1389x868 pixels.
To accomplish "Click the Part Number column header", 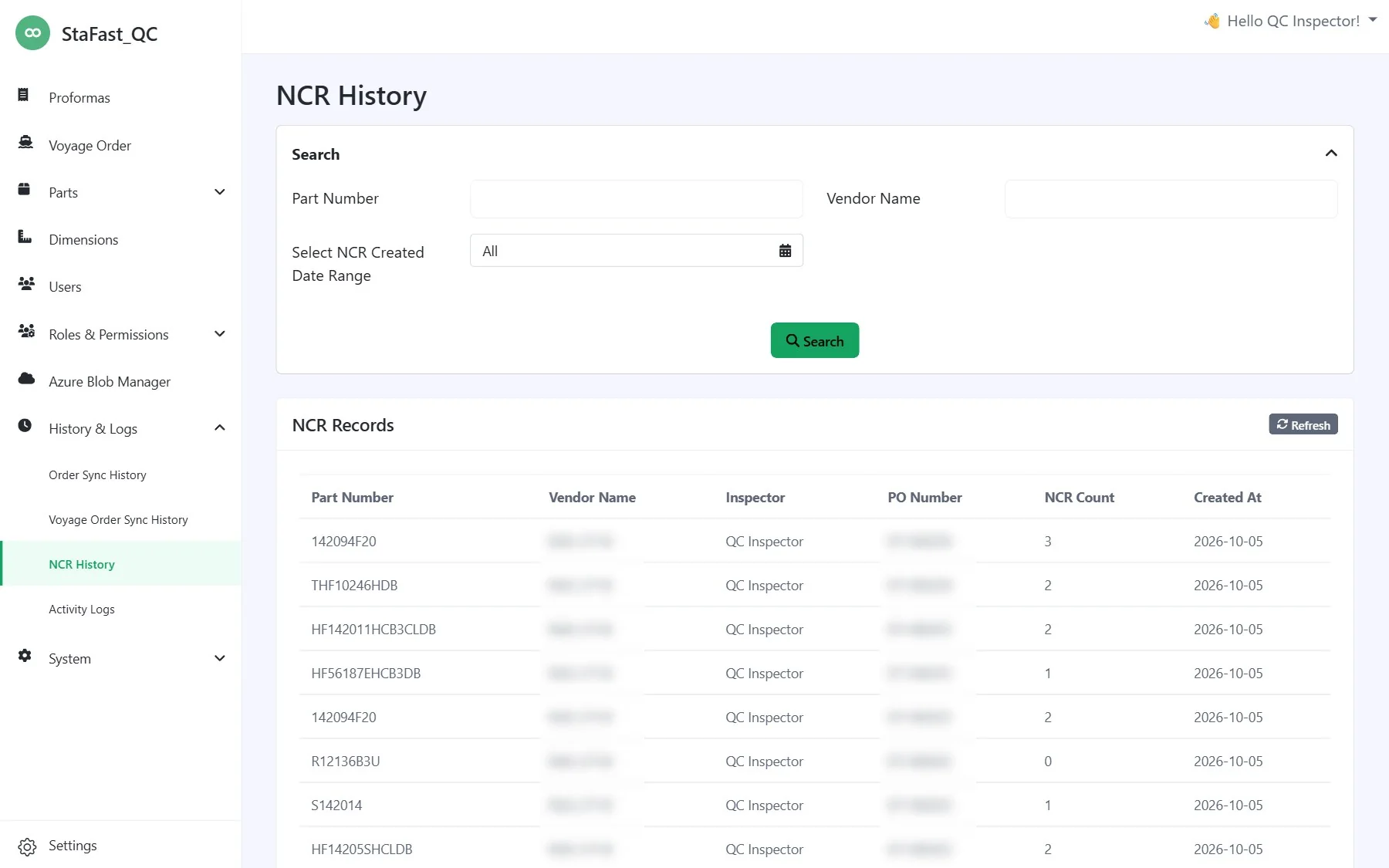I will tap(353, 498).
